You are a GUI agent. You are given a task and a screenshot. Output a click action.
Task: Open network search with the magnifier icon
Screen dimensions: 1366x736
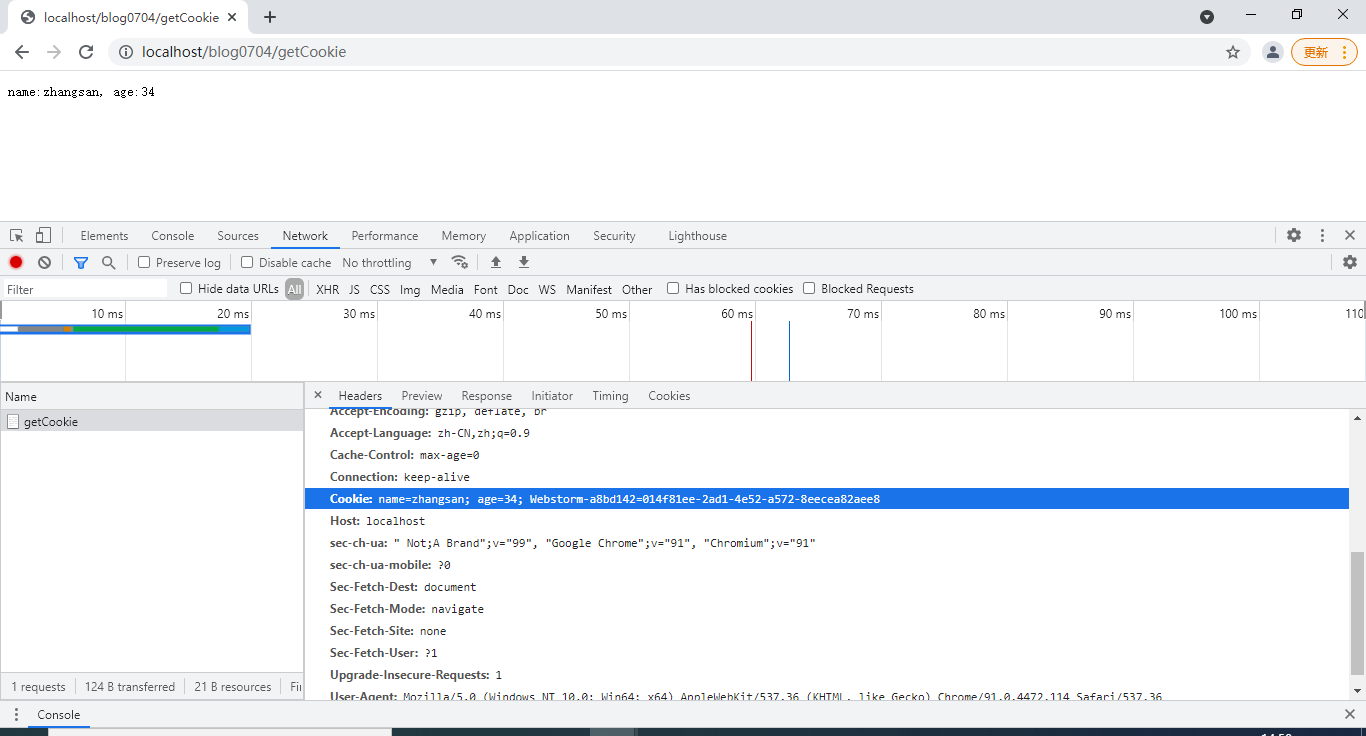click(108, 262)
